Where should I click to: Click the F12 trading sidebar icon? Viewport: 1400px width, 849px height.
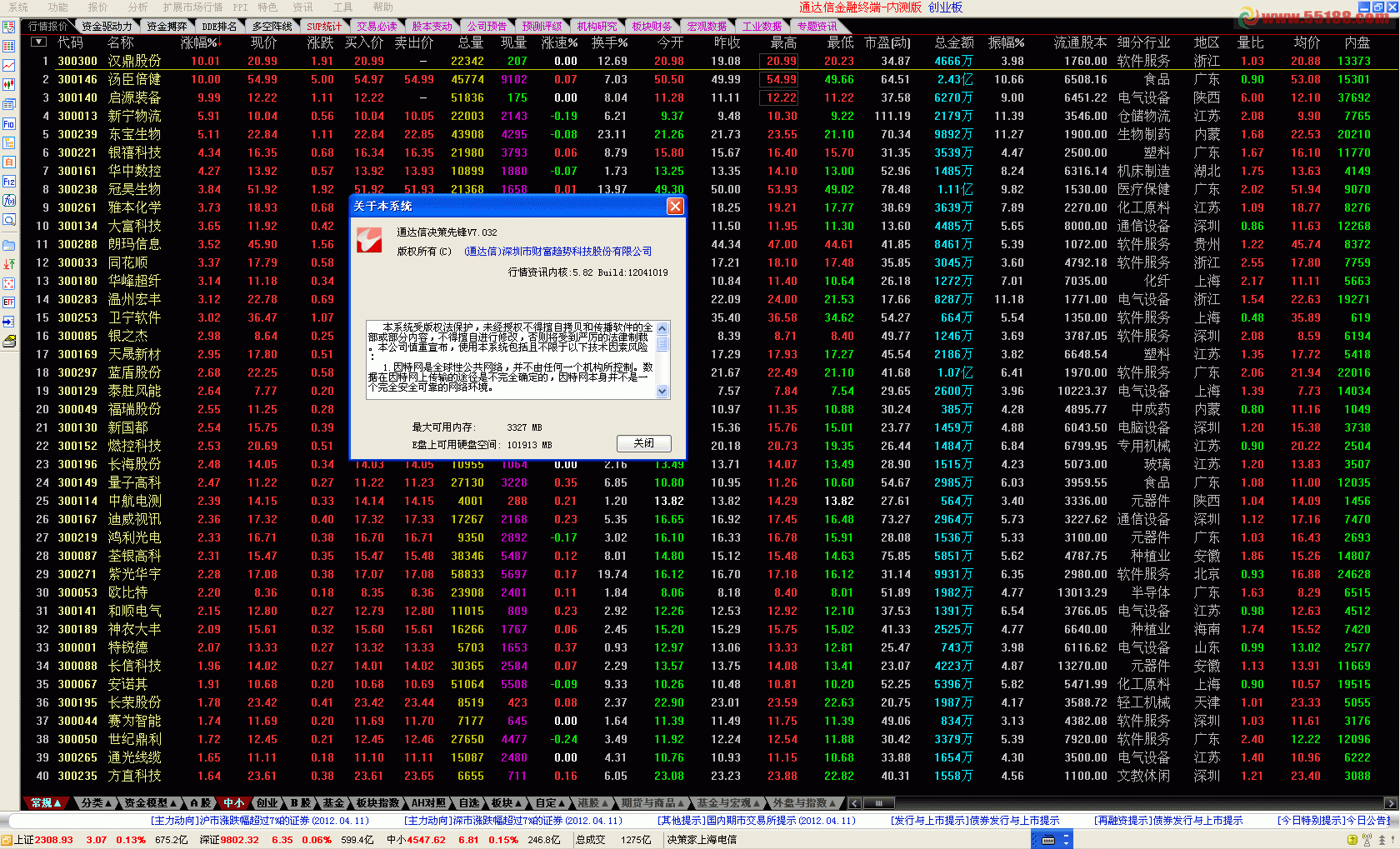coord(9,181)
